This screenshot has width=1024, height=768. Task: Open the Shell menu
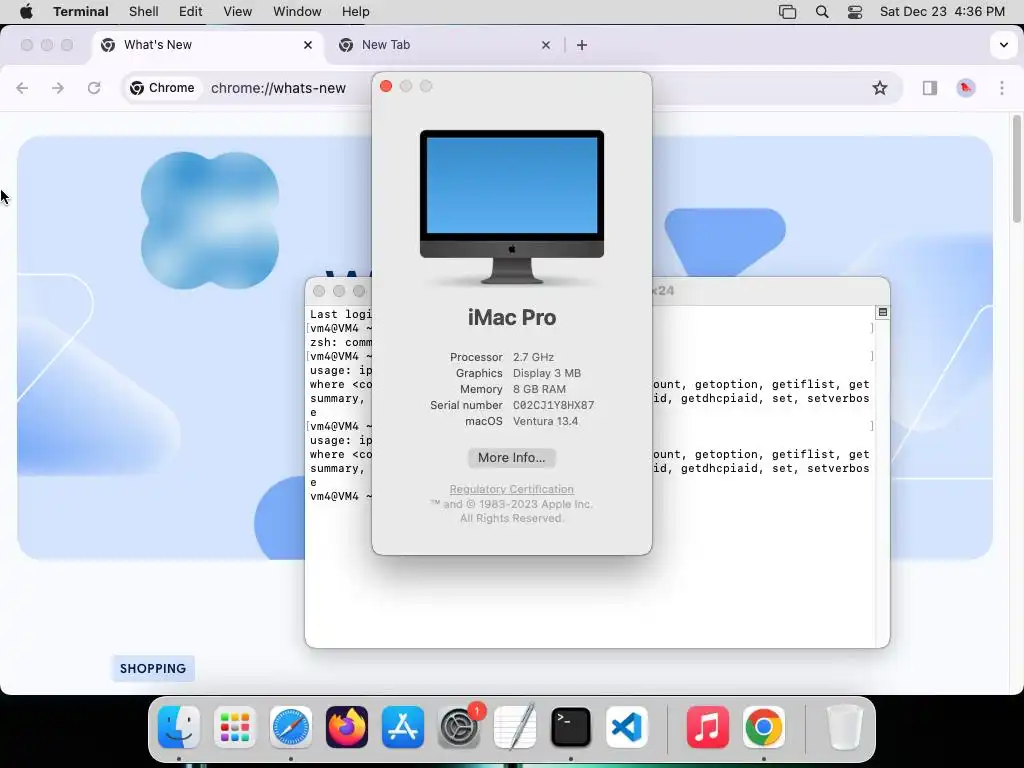click(144, 12)
